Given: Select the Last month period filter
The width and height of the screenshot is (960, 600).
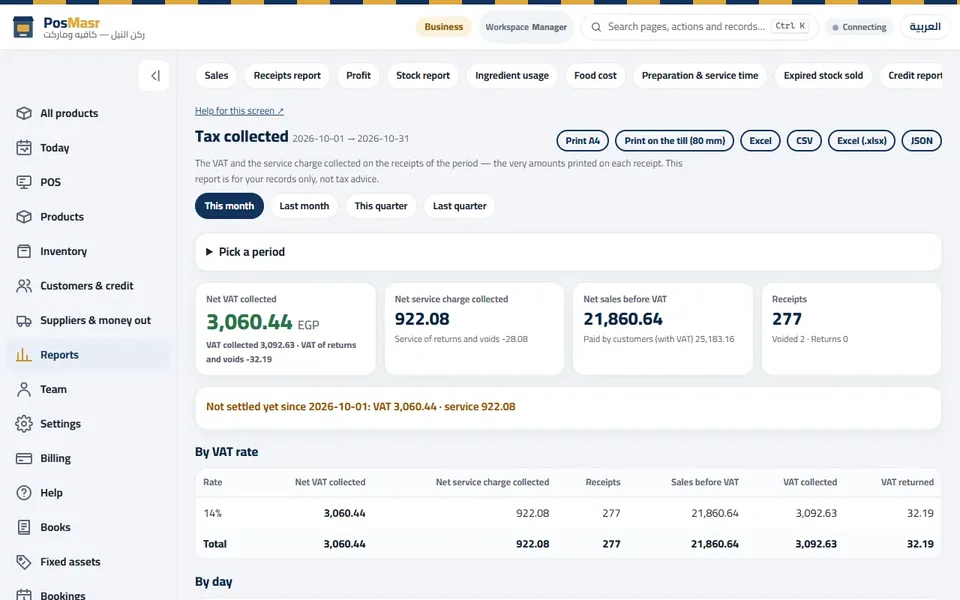Looking at the screenshot, I should tap(304, 206).
